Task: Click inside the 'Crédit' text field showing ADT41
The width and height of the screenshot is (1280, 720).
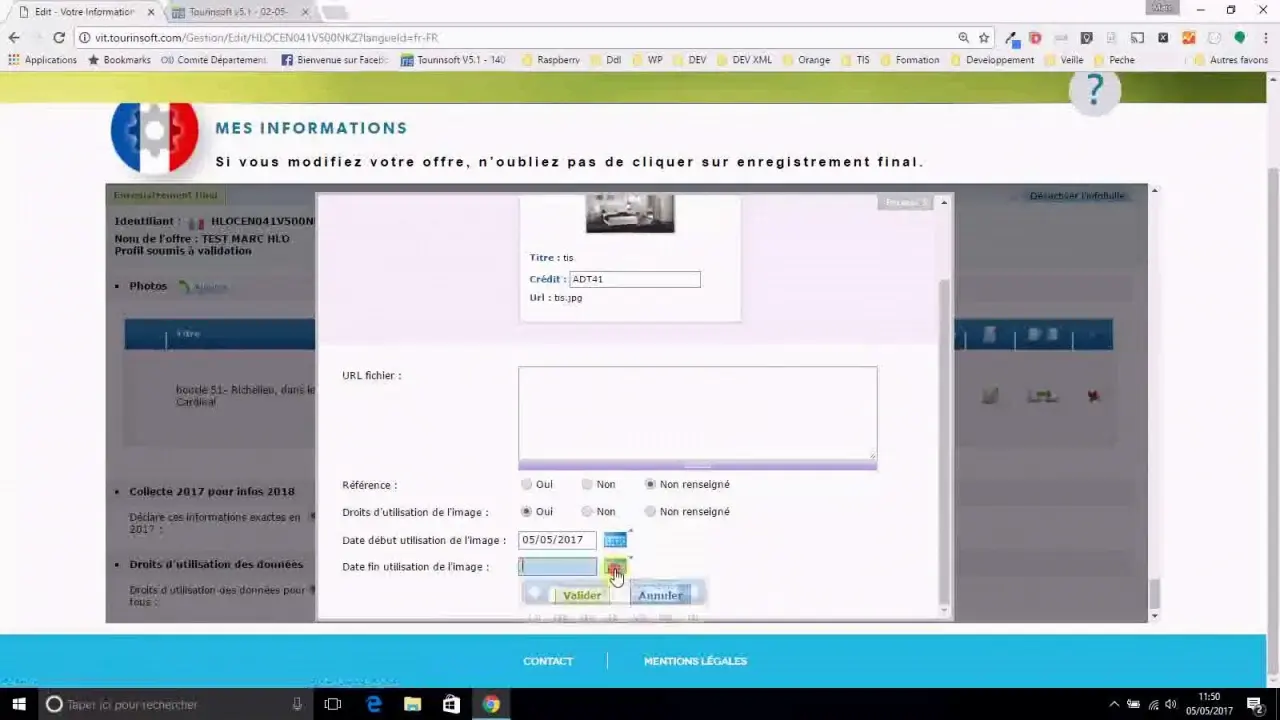Action: coord(634,279)
